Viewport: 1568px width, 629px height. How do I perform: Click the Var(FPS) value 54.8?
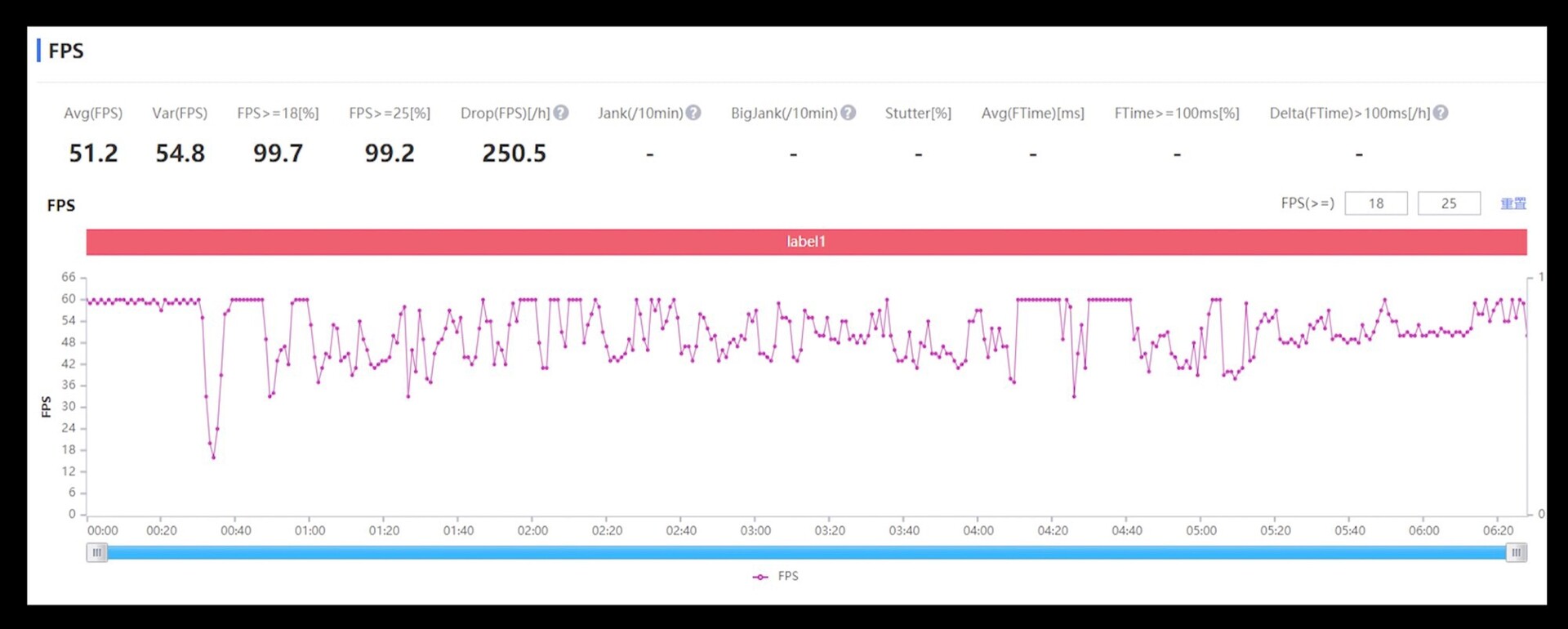click(x=180, y=153)
